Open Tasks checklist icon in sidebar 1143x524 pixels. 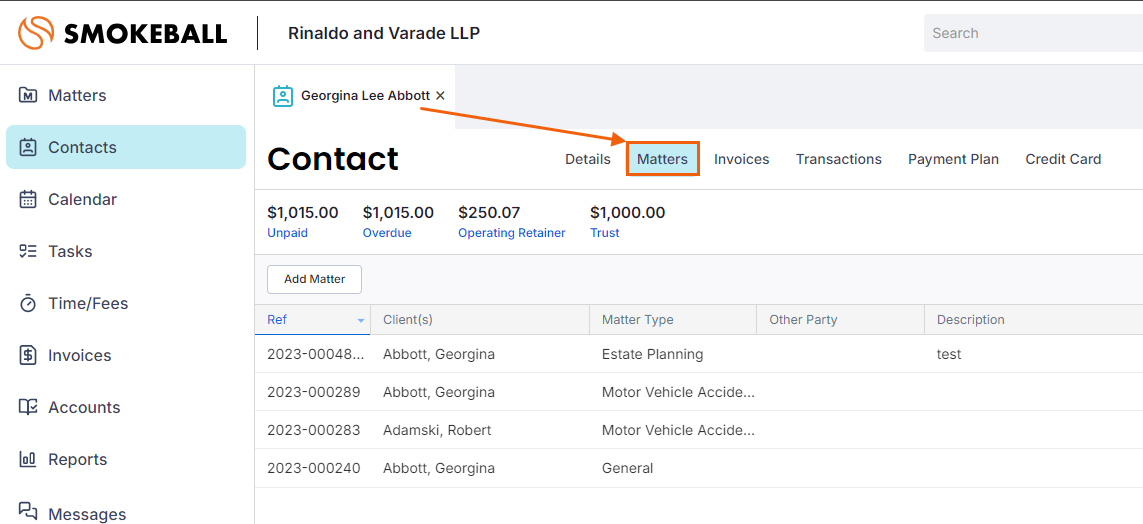click(28, 251)
